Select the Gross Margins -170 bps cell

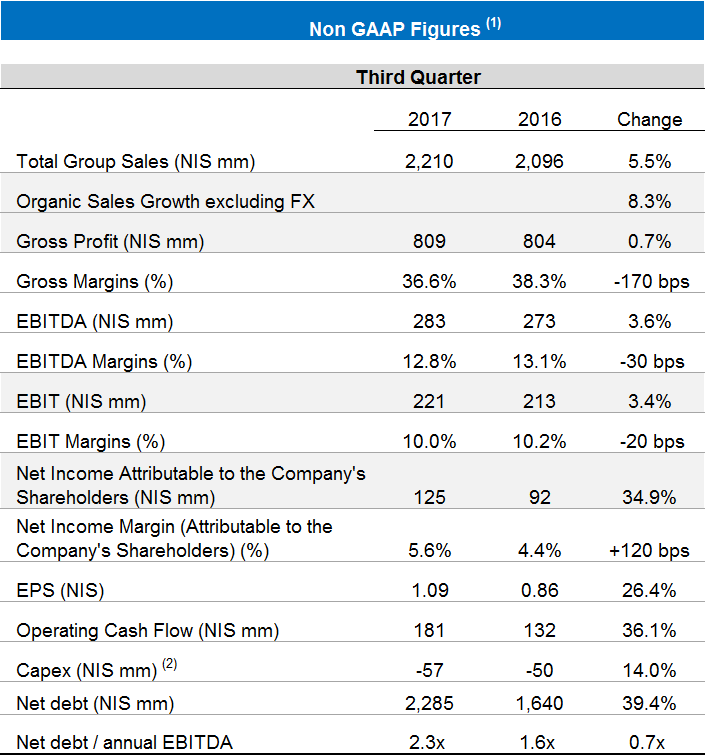point(649,281)
